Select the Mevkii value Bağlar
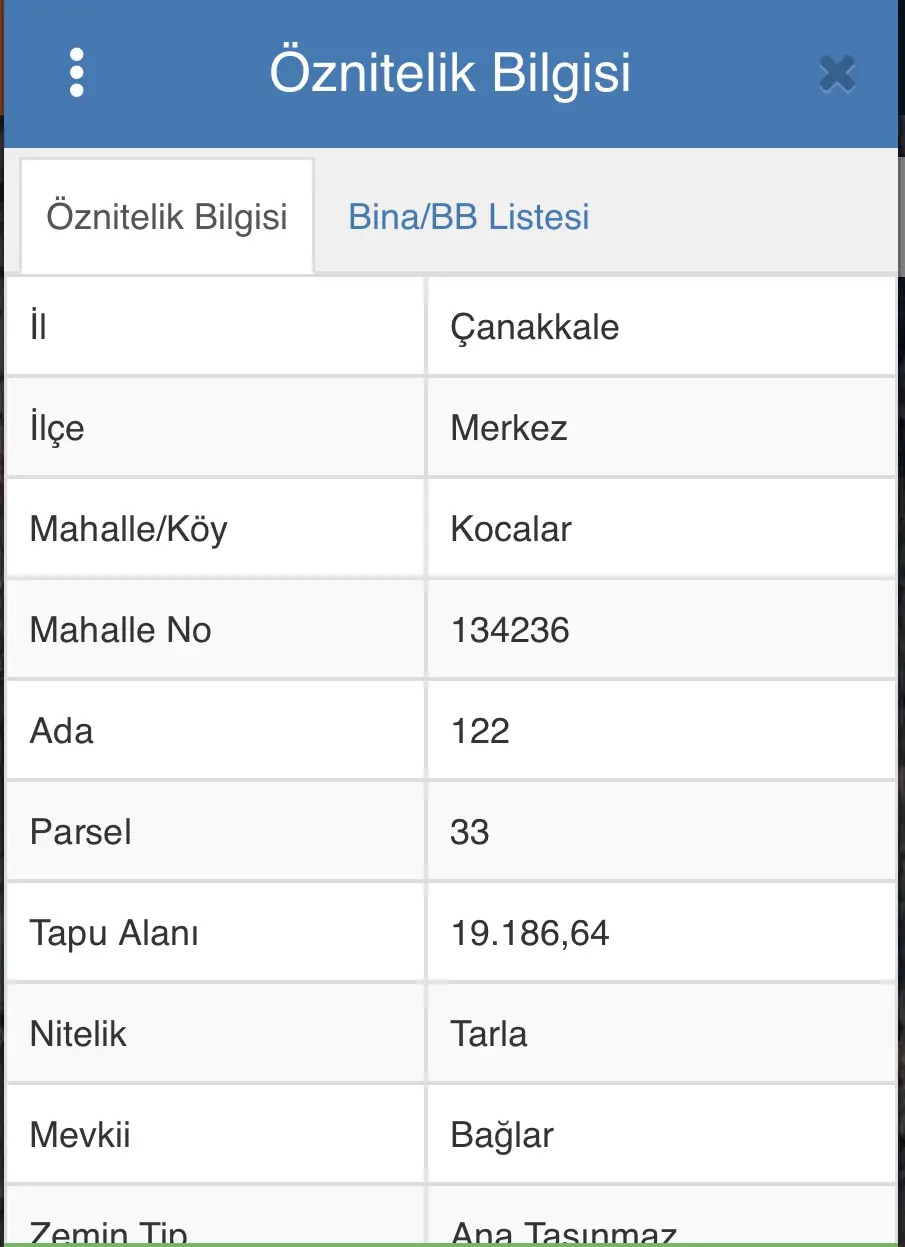This screenshot has width=905, height=1247. (x=502, y=1135)
